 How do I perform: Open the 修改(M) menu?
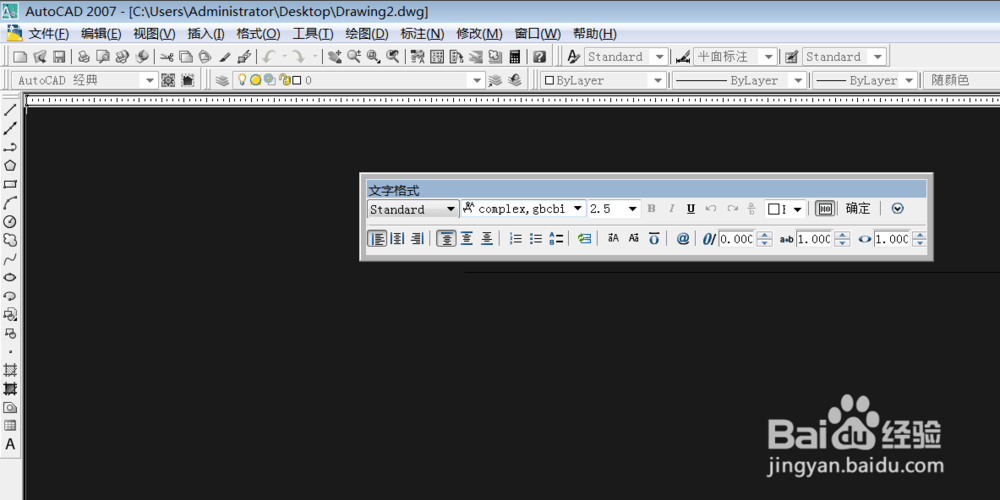click(480, 34)
